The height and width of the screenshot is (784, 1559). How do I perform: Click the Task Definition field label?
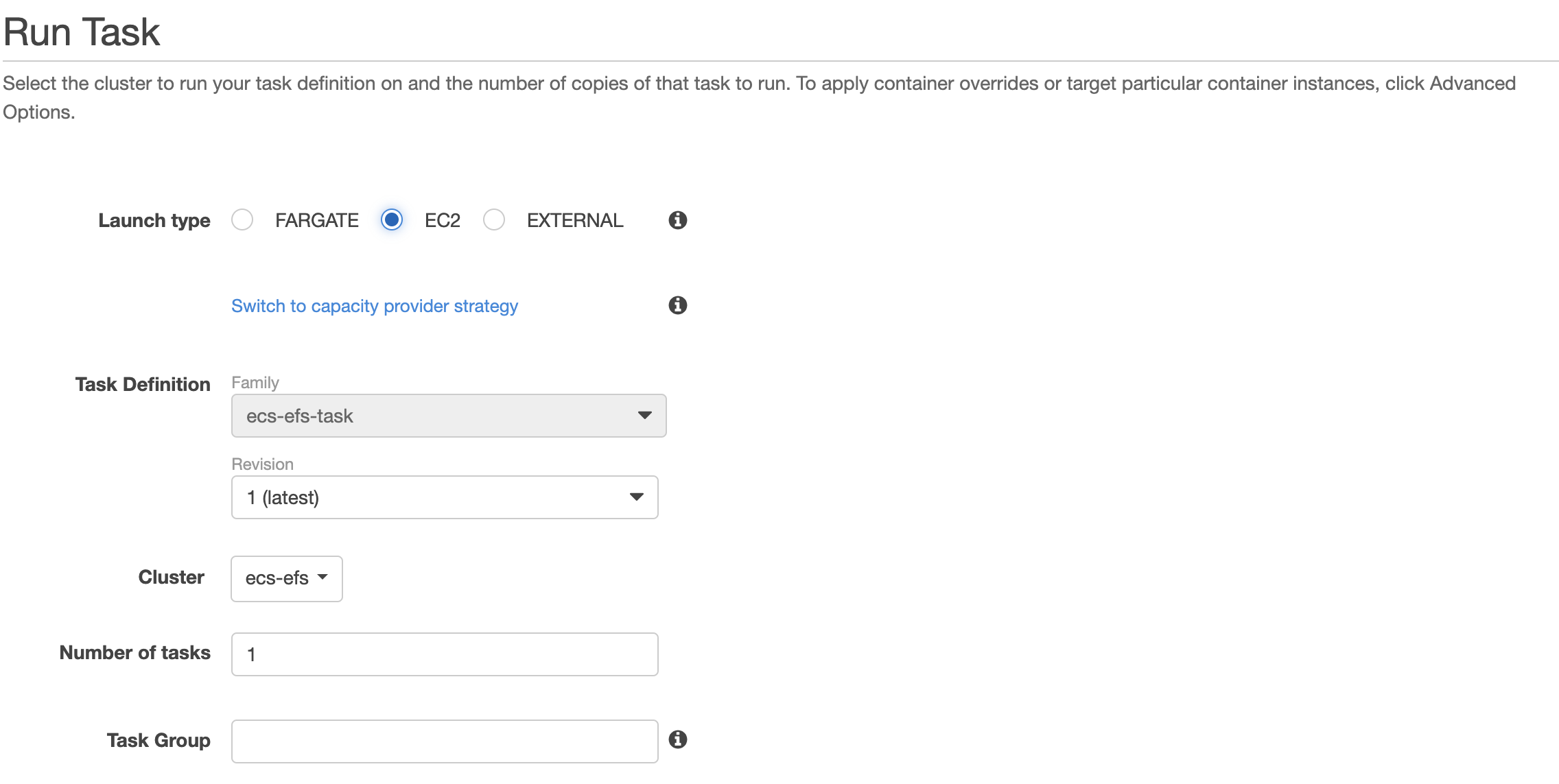pyautogui.click(x=143, y=384)
